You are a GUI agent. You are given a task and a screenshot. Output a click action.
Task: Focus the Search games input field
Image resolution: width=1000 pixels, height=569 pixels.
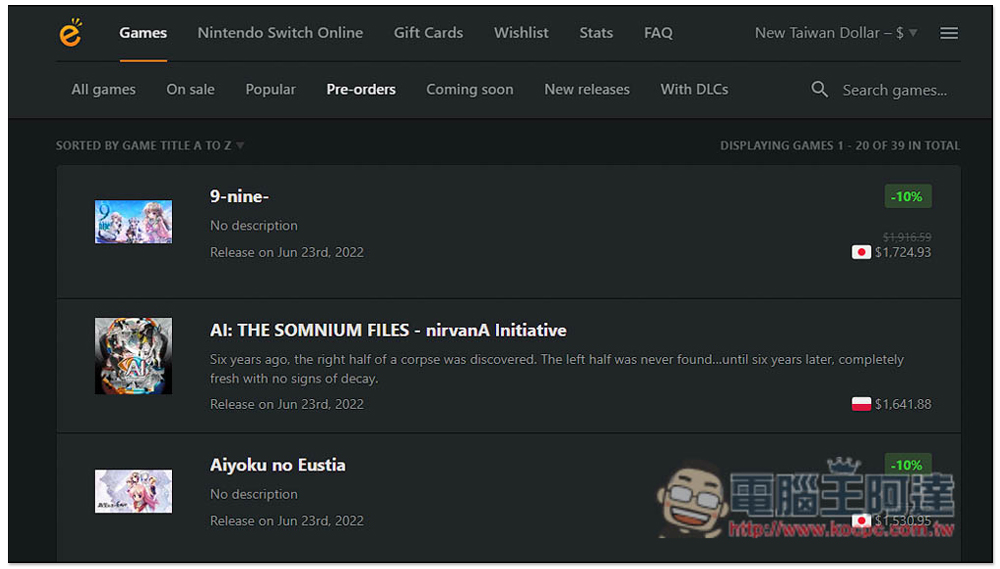click(x=894, y=90)
